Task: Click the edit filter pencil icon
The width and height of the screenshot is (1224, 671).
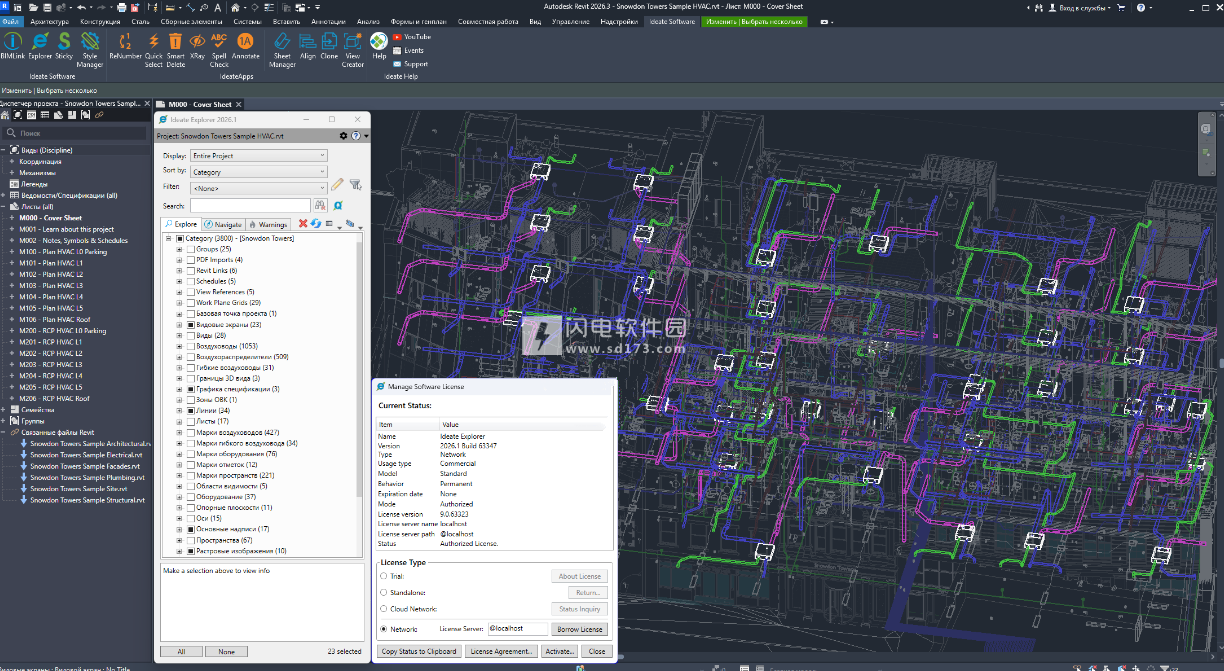Action: coord(338,185)
